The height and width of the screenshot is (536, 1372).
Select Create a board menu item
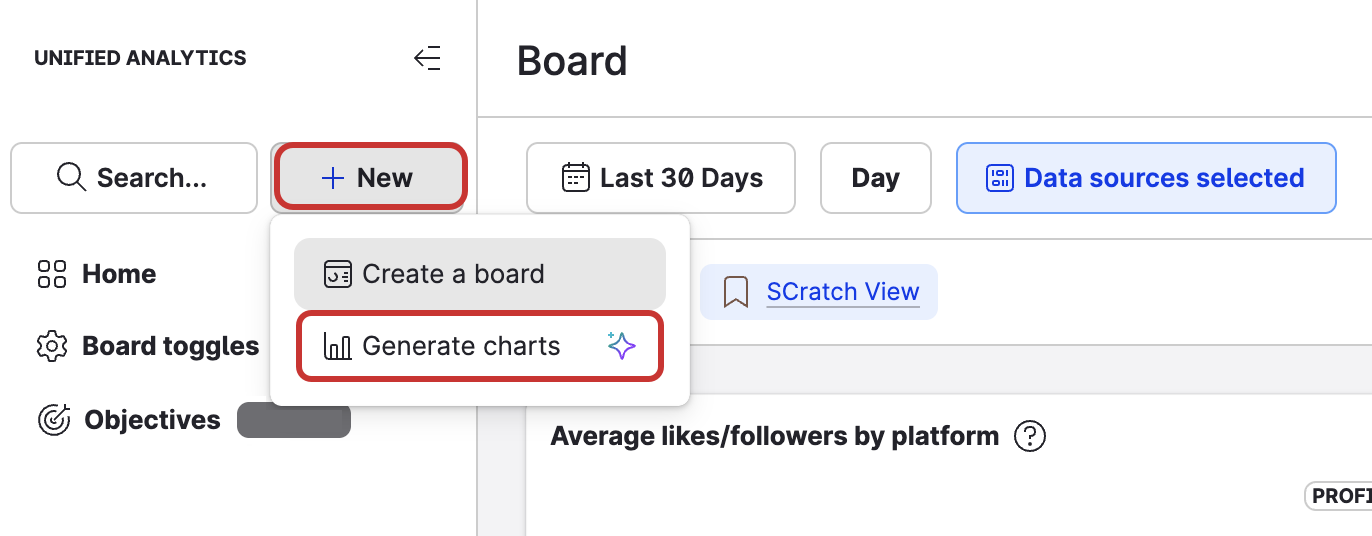point(479,274)
